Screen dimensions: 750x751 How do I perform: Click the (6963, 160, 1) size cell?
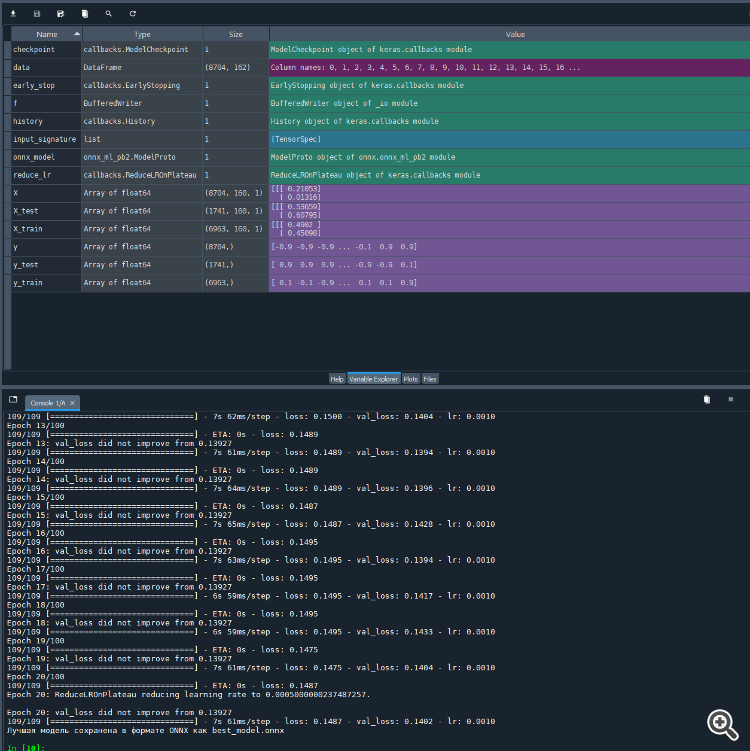(x=236, y=229)
